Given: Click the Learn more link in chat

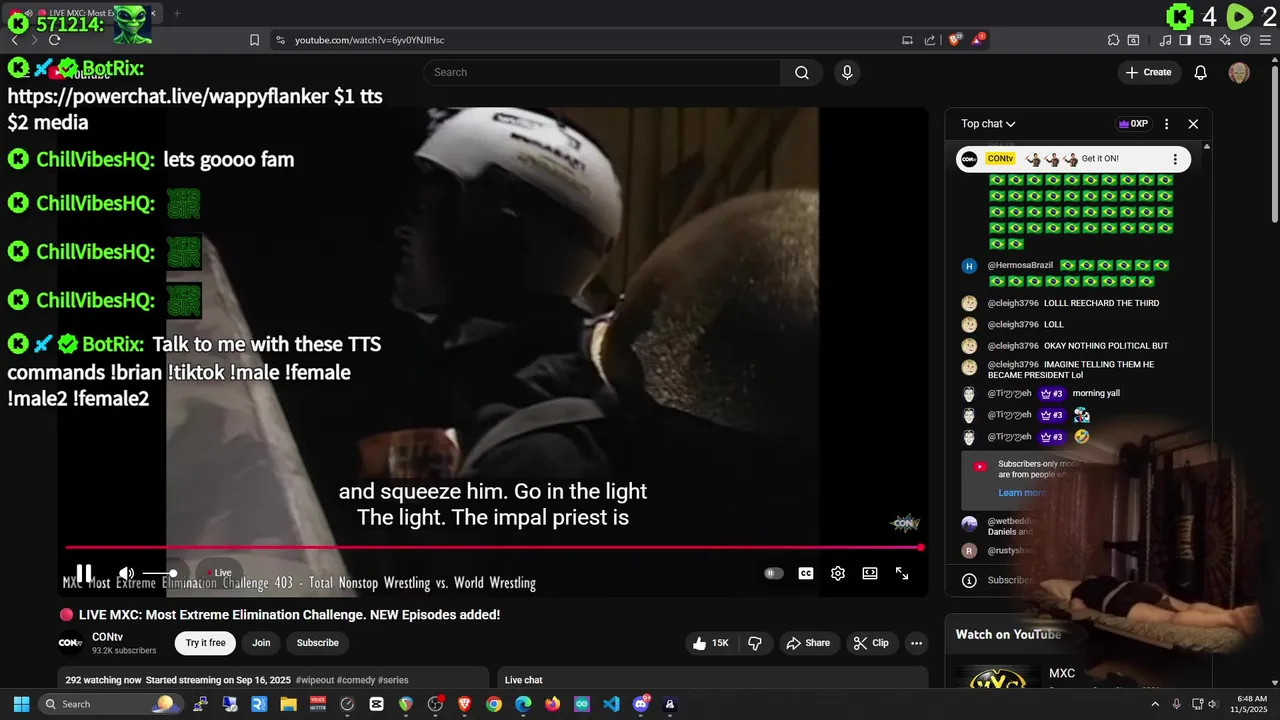Looking at the screenshot, I should (1021, 492).
